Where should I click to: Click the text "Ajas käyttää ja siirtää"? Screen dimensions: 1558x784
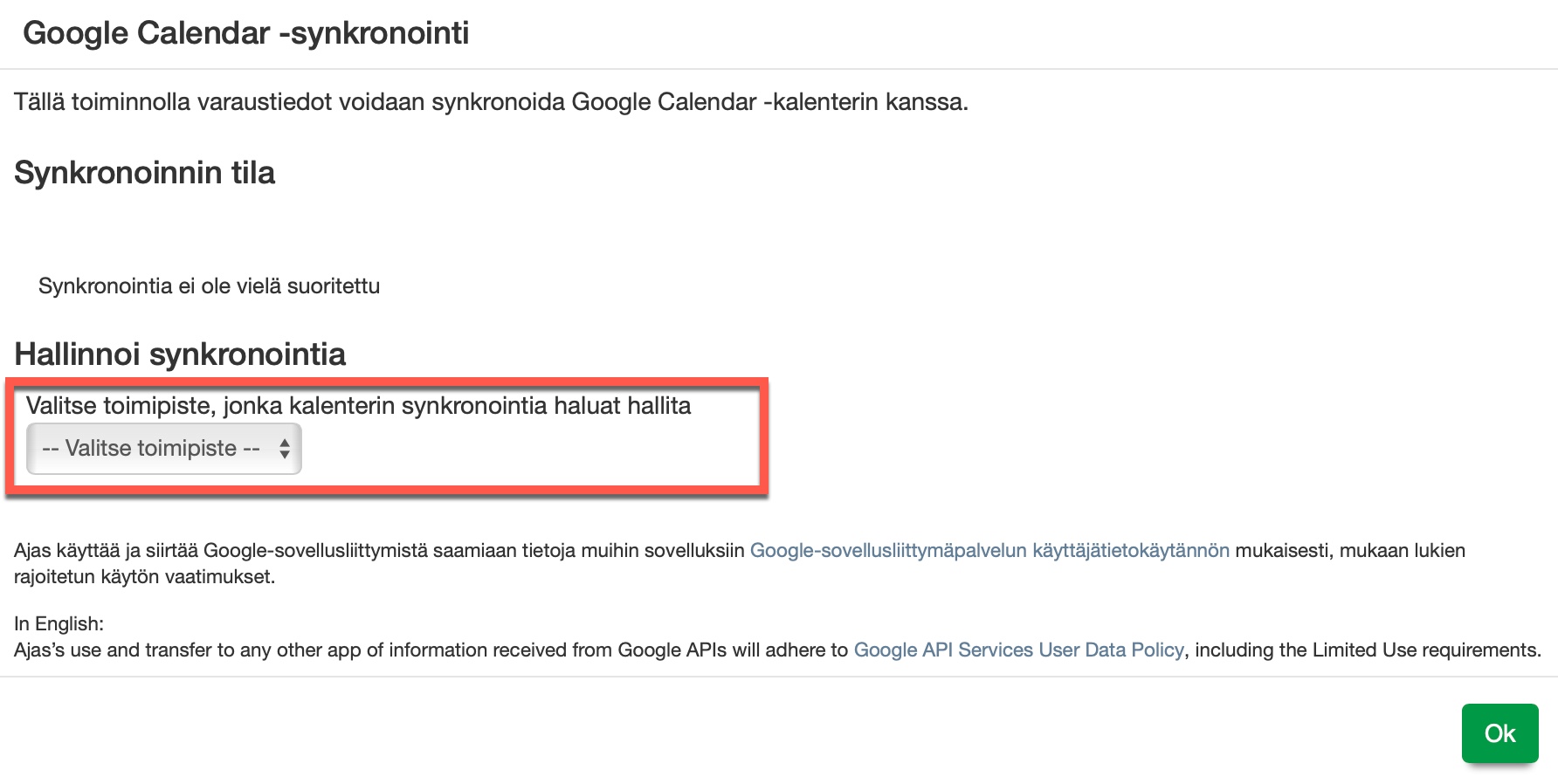pyautogui.click(x=105, y=551)
